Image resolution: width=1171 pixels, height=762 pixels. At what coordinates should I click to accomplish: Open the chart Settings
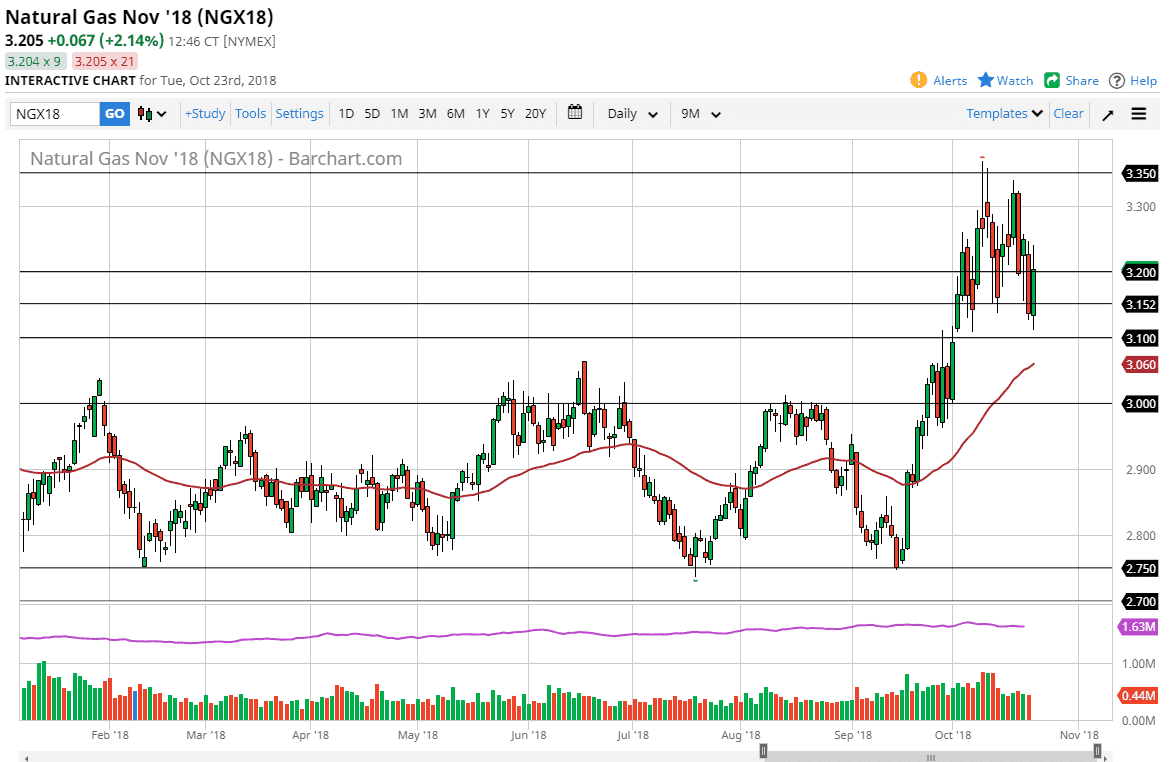[299, 114]
